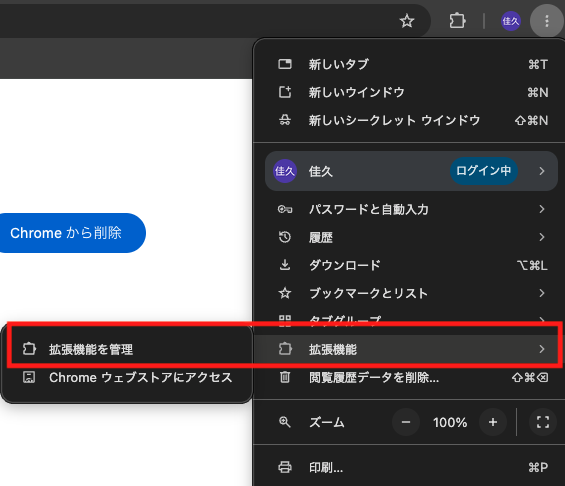Expand the 履歴 submenu
This screenshot has width=565, height=486.
tap(411, 237)
